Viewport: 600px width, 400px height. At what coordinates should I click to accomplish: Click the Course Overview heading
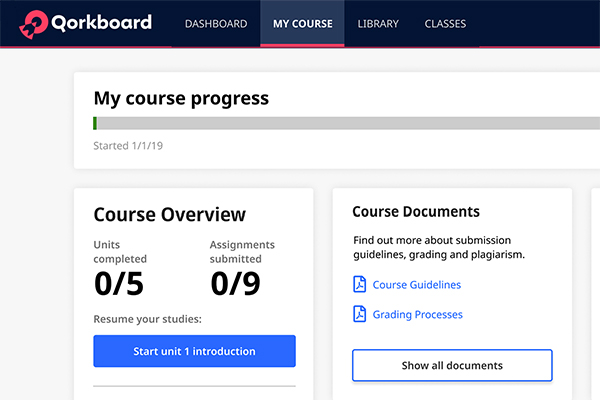(x=169, y=214)
